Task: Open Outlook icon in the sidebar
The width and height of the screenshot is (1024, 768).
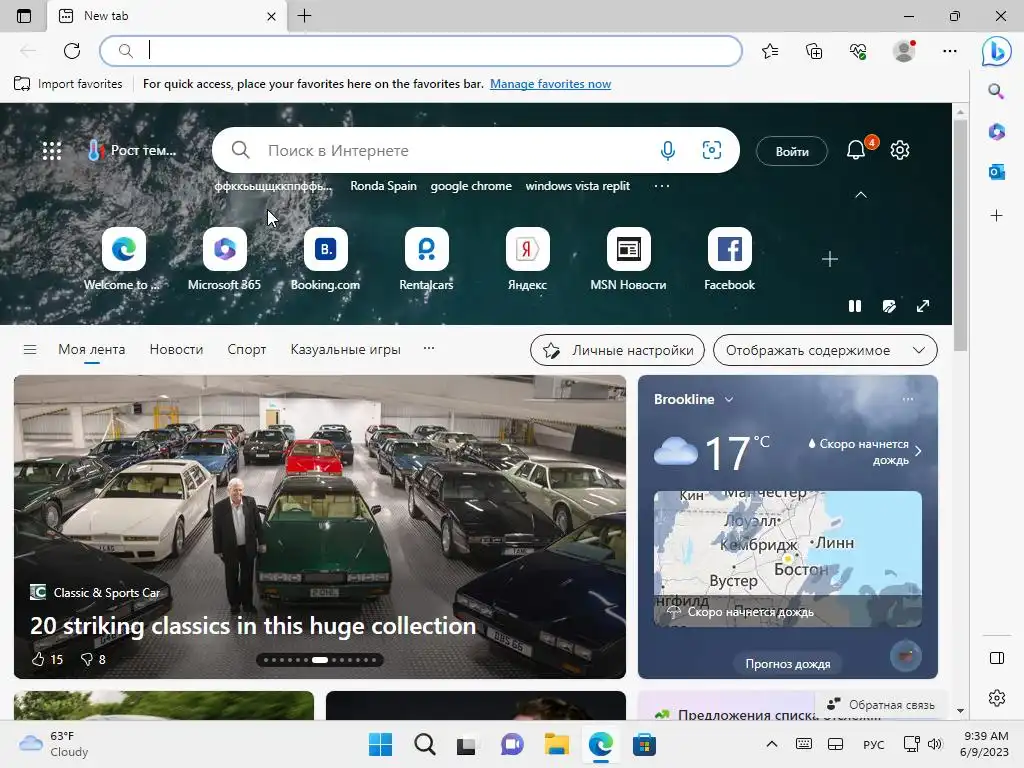Action: click(x=997, y=172)
